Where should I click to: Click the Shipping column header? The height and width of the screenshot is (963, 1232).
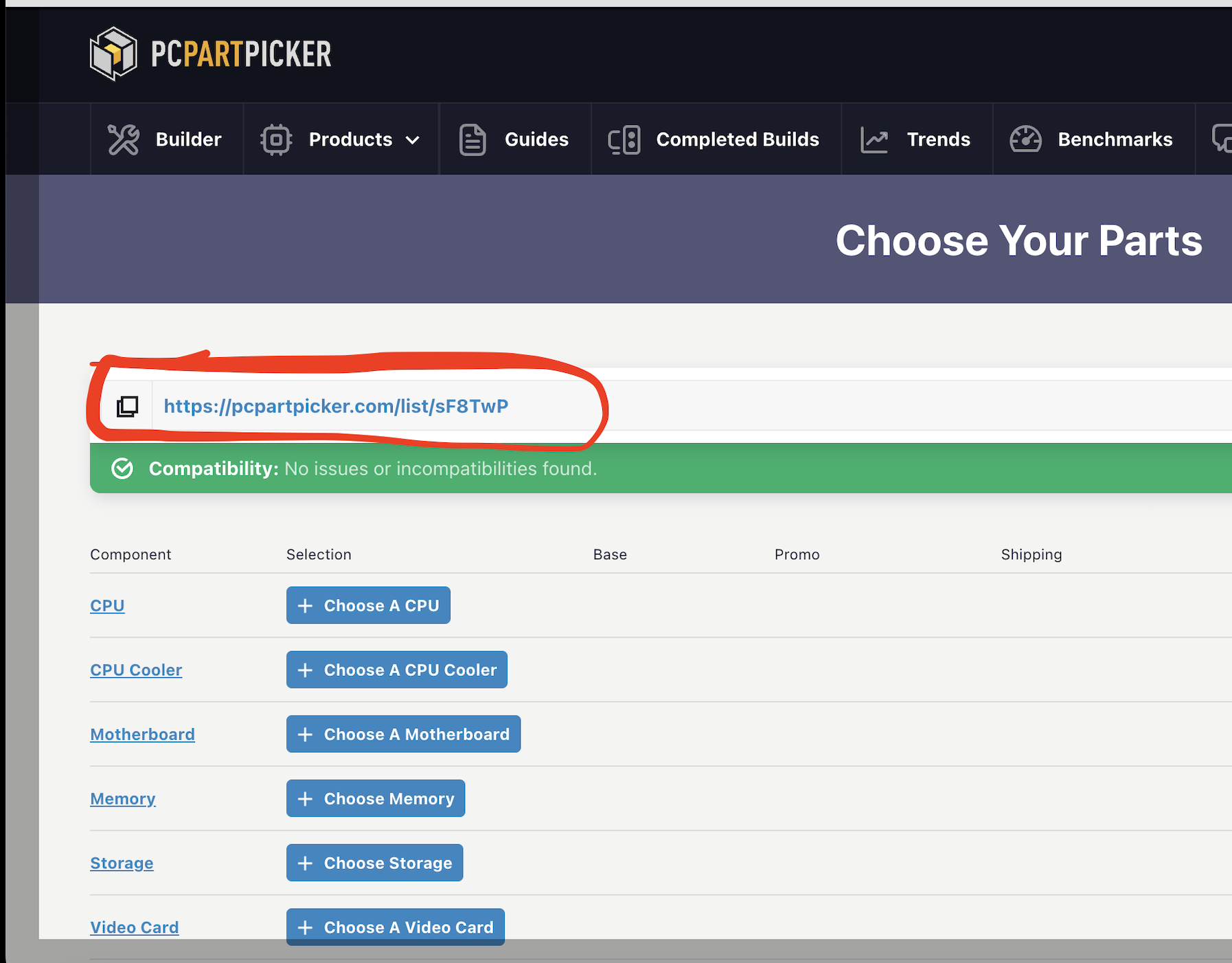coord(1031,554)
